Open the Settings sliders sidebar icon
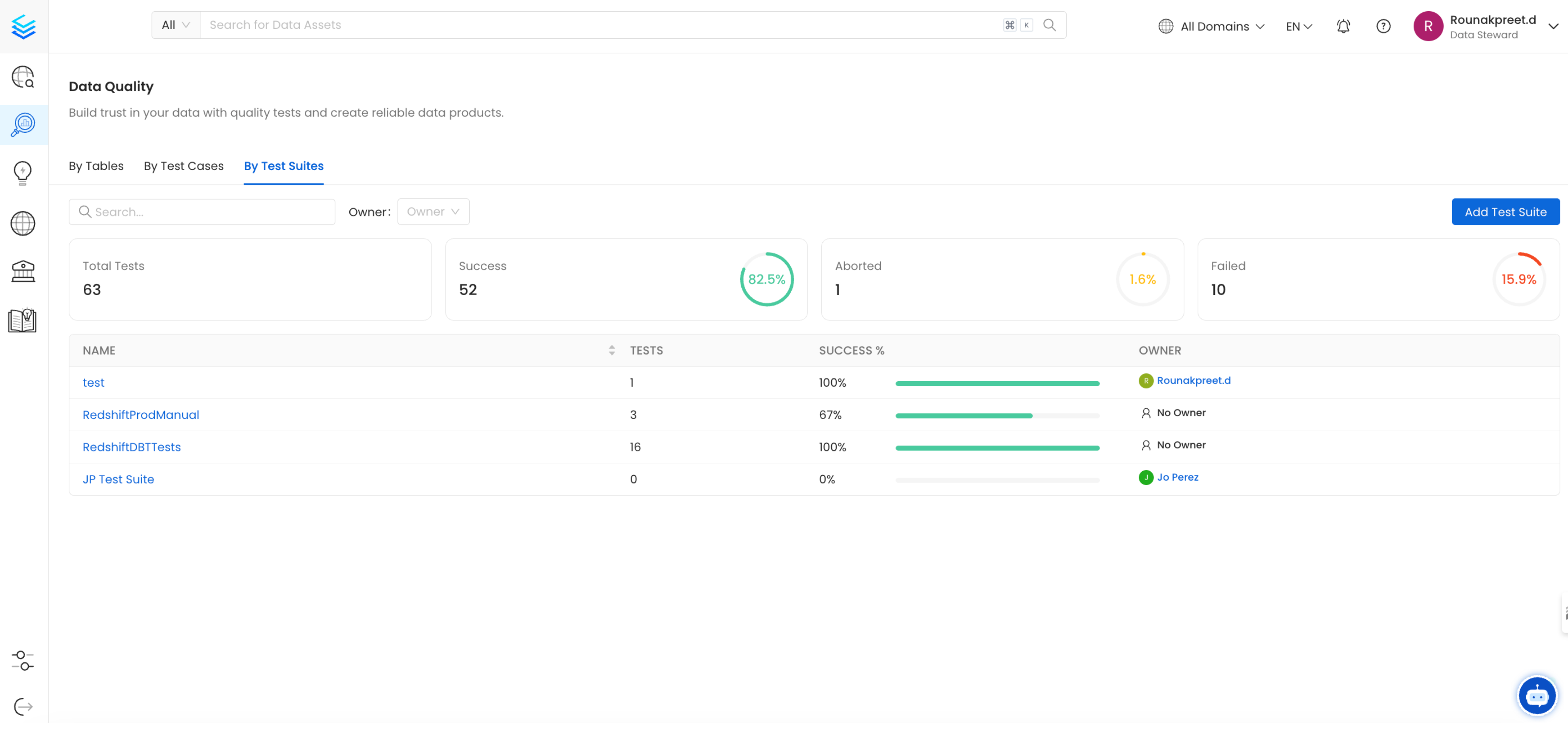1568x754 pixels. pyautogui.click(x=23, y=660)
